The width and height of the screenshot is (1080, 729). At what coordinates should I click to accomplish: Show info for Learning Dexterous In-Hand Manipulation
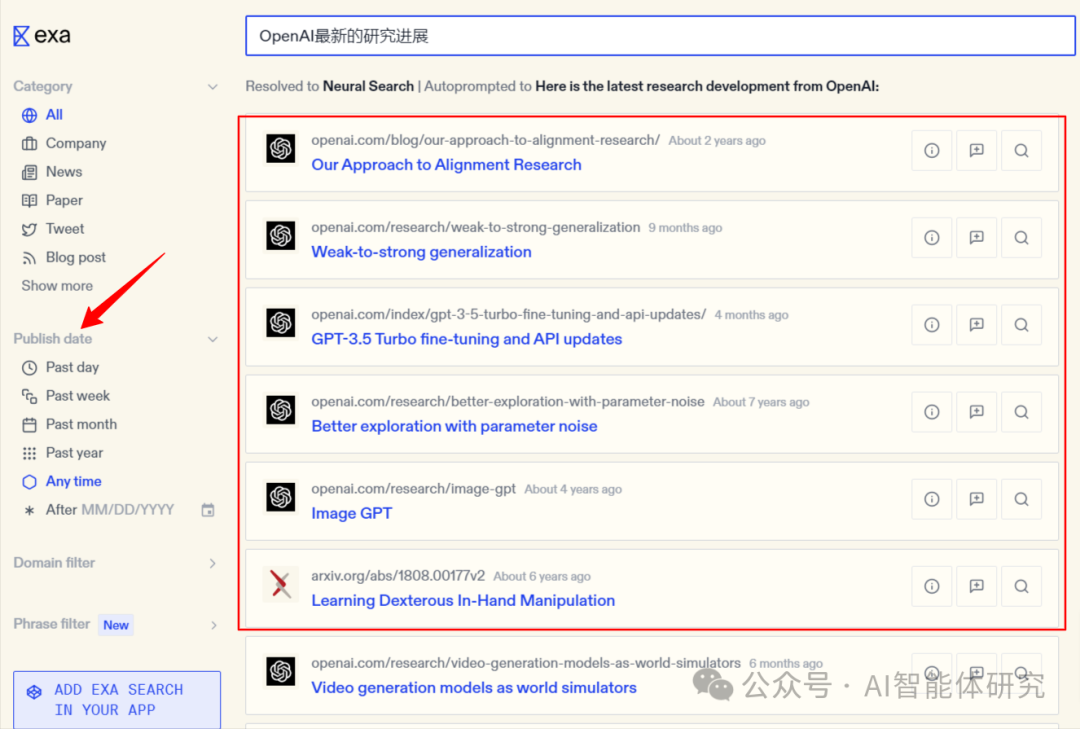[931, 586]
